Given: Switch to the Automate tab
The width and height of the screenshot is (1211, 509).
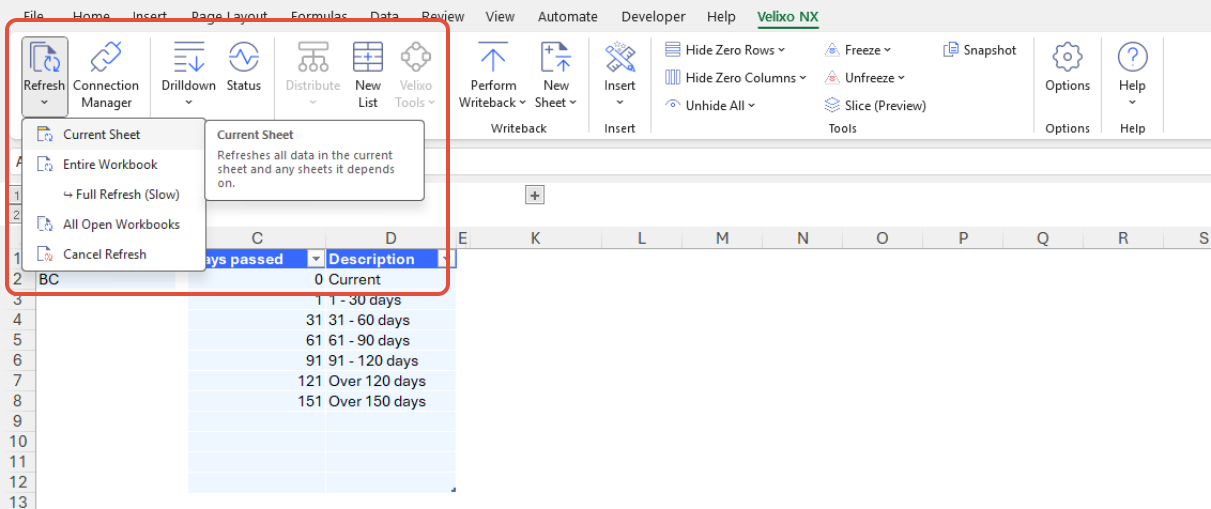Looking at the screenshot, I should click(568, 16).
